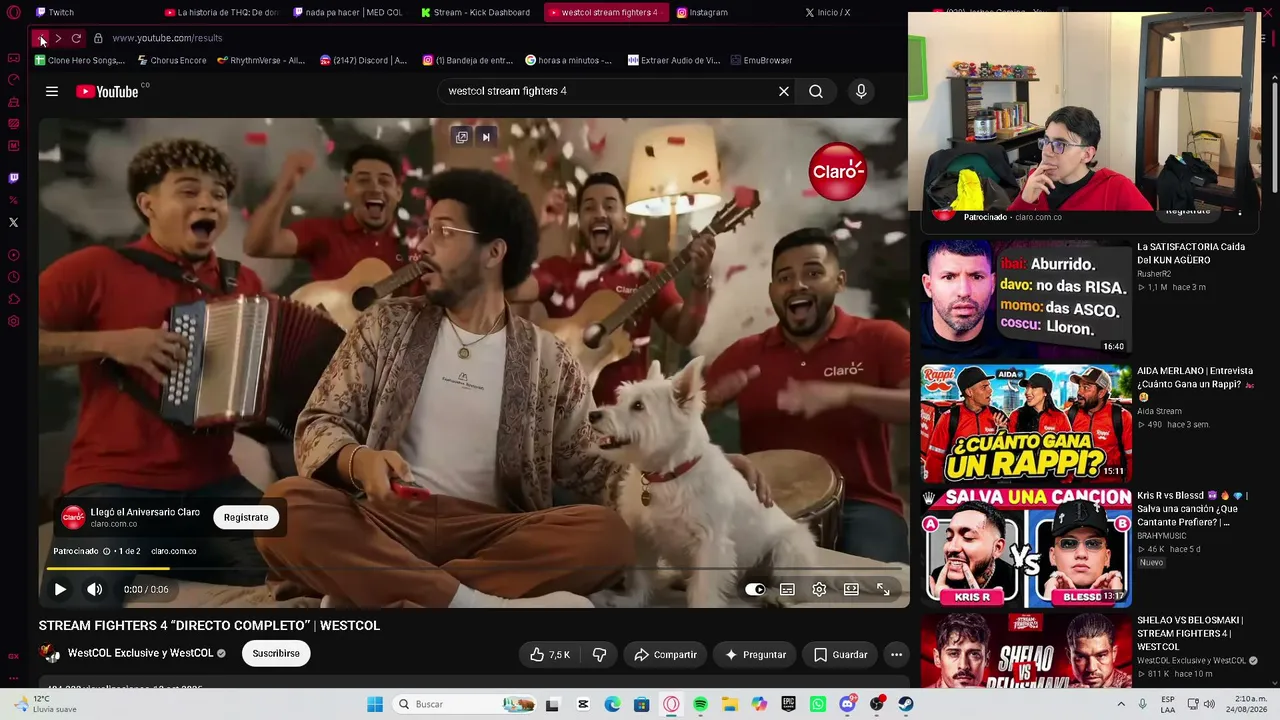Screen dimensions: 1280x720
Task: Switch to La historia de THQ tab
Action: 220,12
